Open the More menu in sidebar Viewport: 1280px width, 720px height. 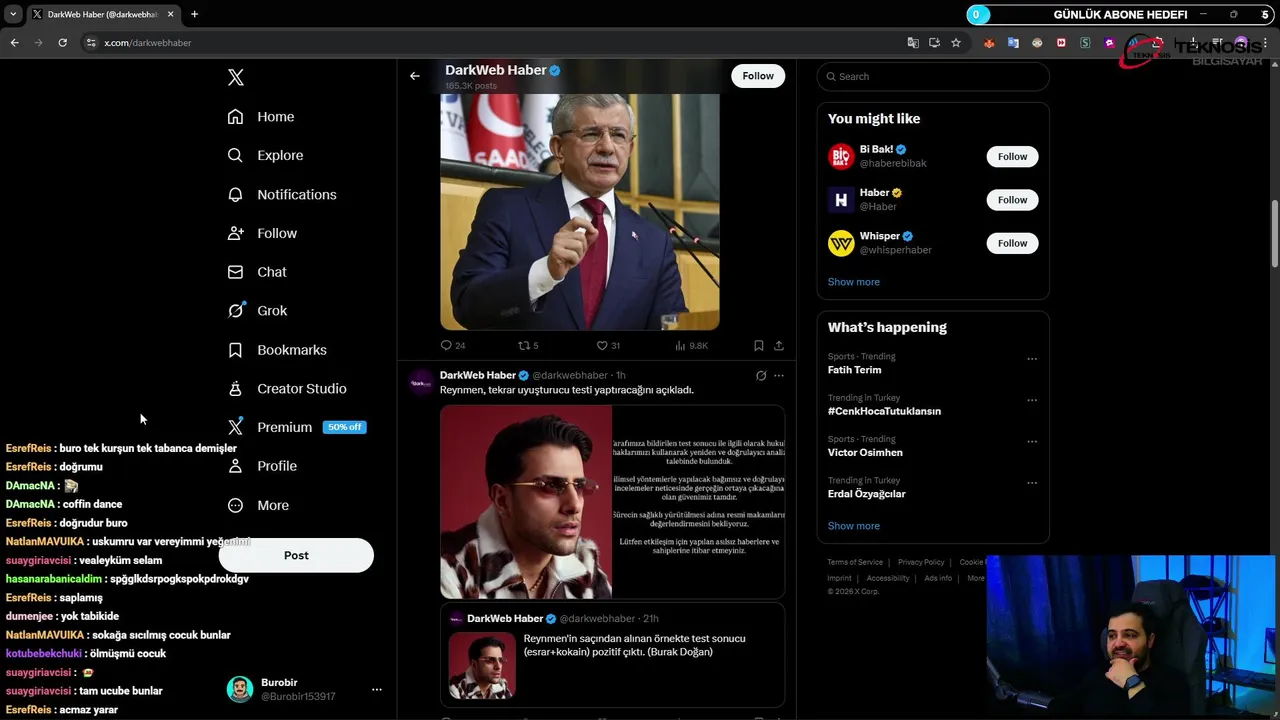coord(258,505)
